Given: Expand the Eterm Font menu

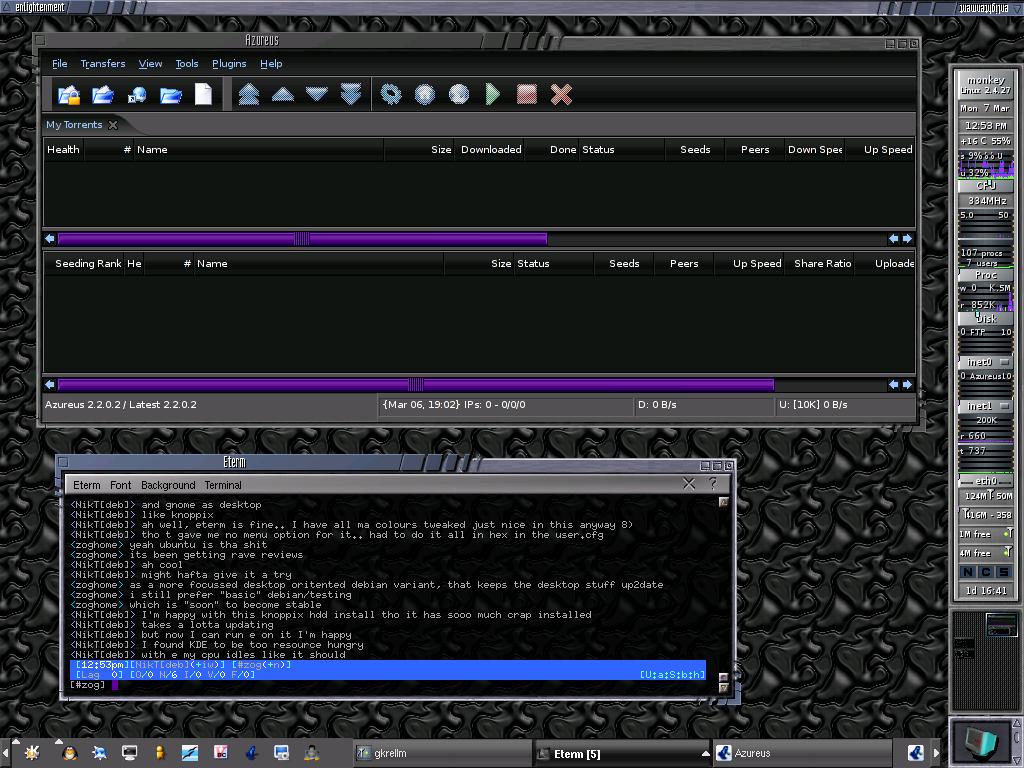Looking at the screenshot, I should (x=121, y=485).
